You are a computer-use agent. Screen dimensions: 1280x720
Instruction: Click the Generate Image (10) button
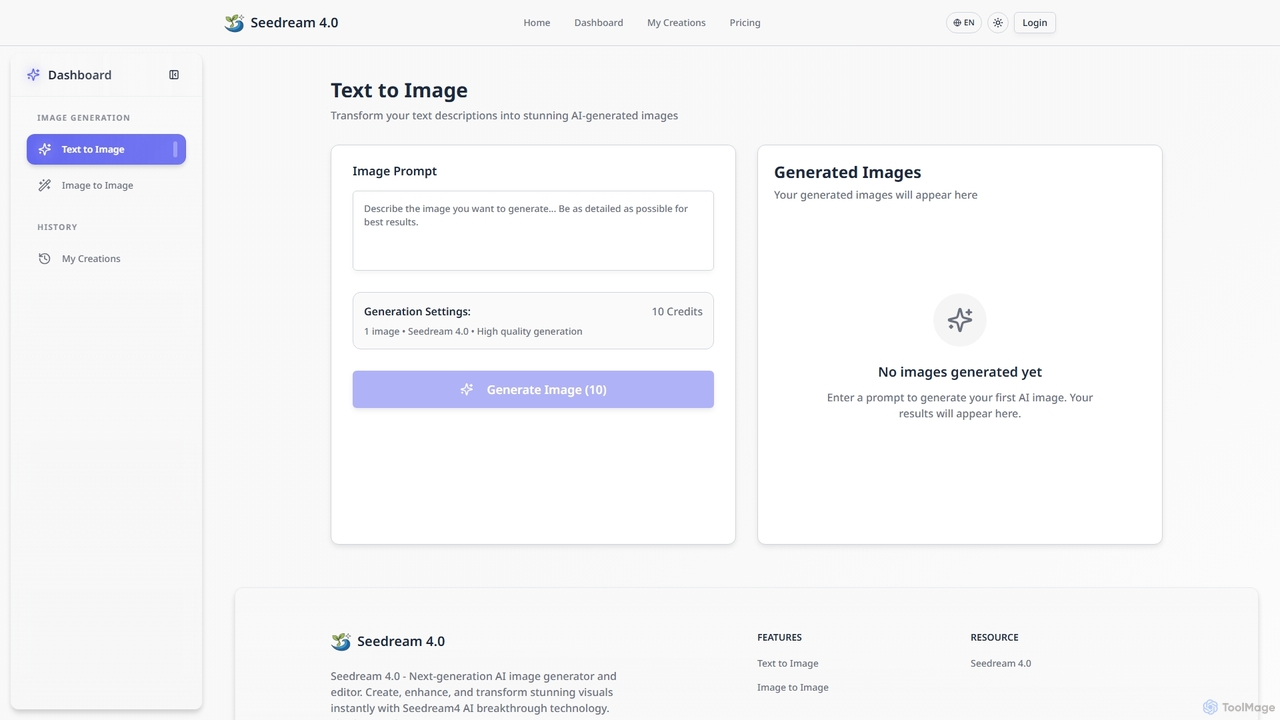[x=533, y=390]
